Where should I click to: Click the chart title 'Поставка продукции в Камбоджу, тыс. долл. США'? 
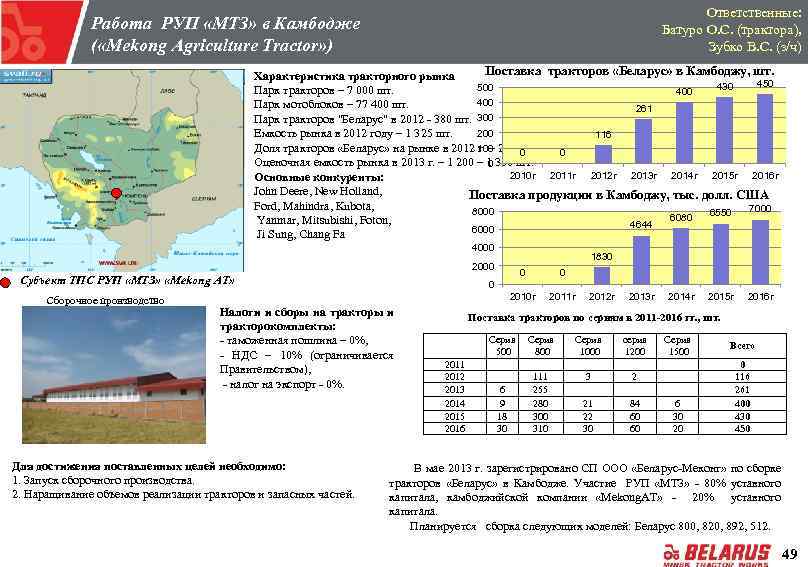coord(618,195)
